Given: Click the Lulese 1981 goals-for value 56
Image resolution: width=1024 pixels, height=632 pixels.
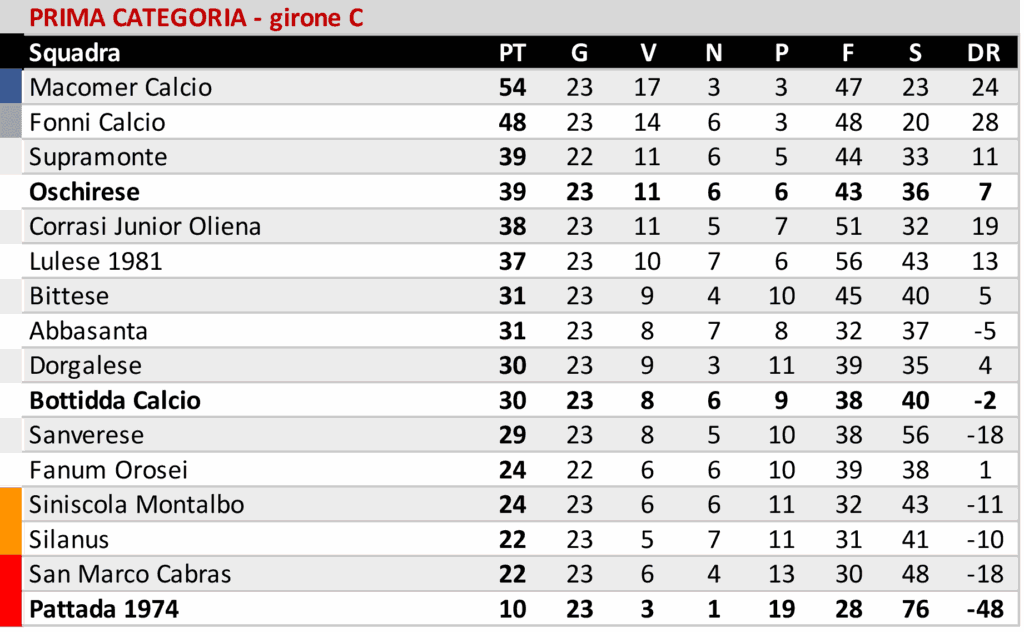Looking at the screenshot, I should [848, 262].
